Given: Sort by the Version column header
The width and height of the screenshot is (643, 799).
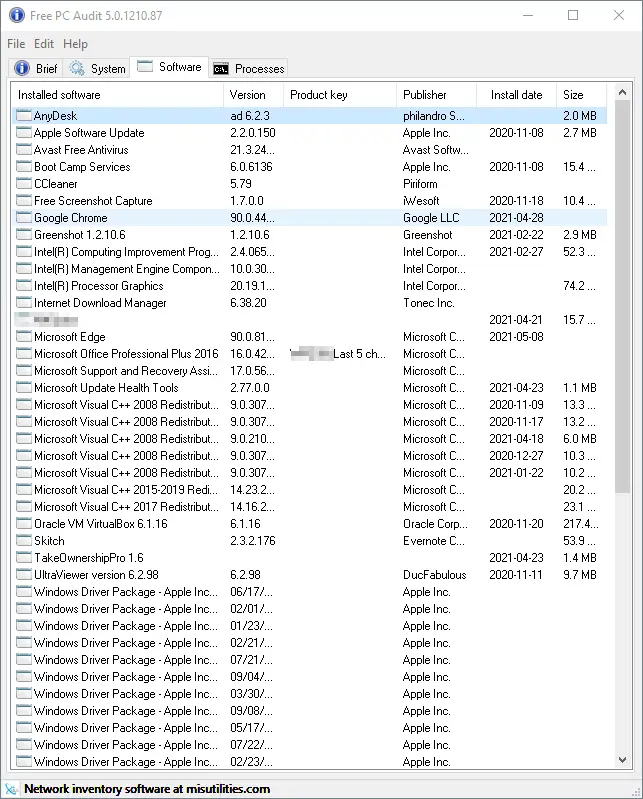Looking at the screenshot, I should 253,95.
